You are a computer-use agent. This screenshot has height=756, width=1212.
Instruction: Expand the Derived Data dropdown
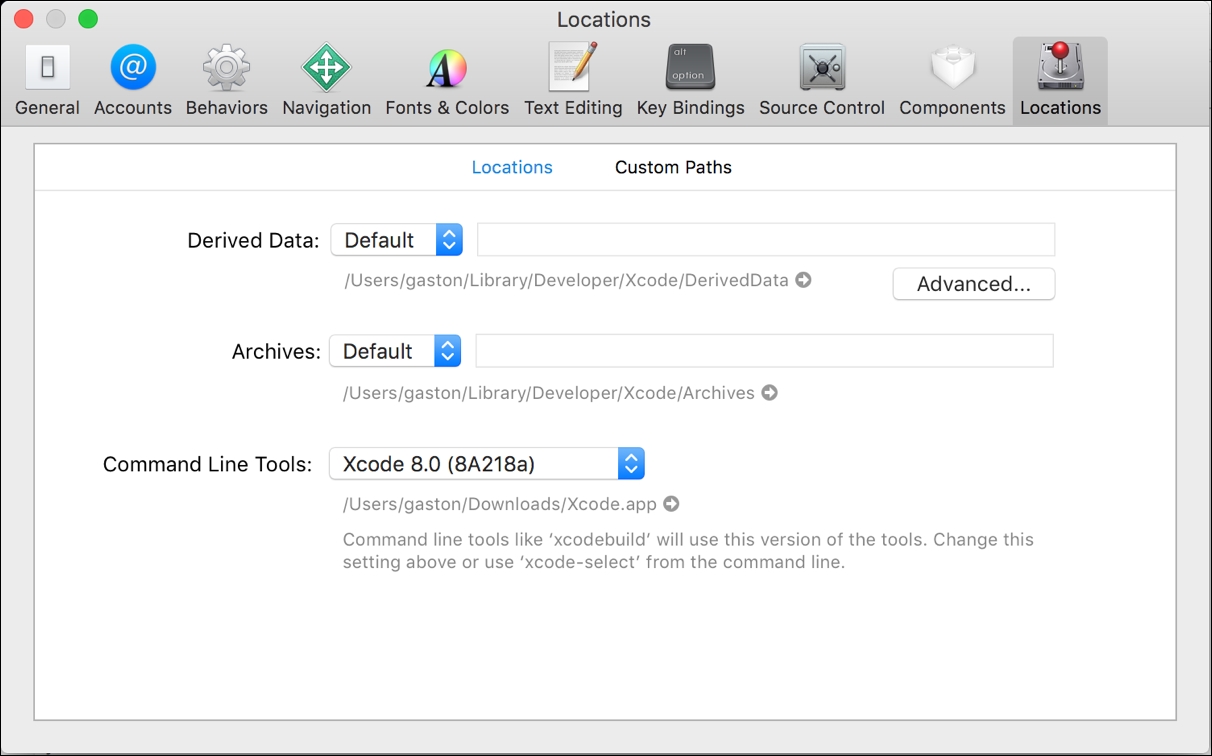[x=396, y=240]
